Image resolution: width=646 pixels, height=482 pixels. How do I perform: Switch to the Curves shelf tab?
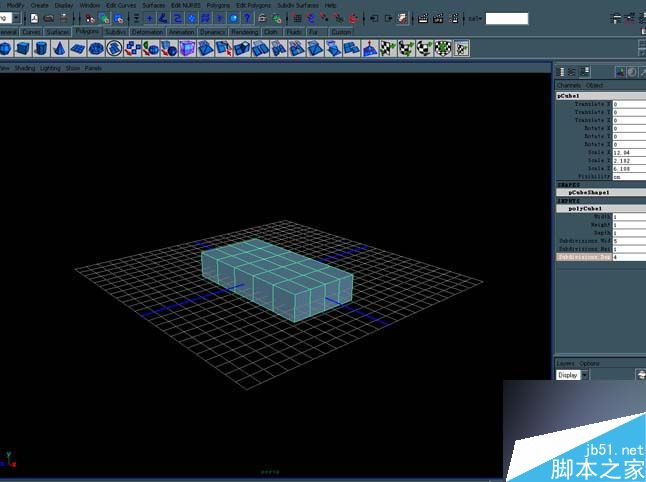[x=31, y=32]
